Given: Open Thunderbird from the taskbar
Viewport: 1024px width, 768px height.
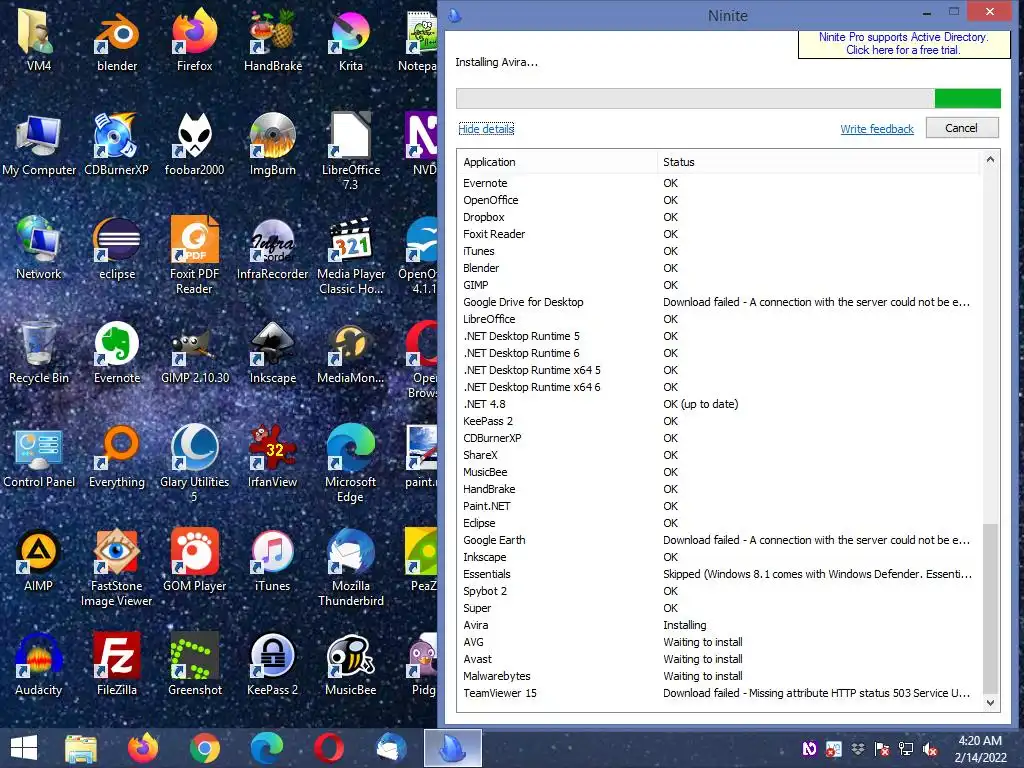Looking at the screenshot, I should point(391,748).
